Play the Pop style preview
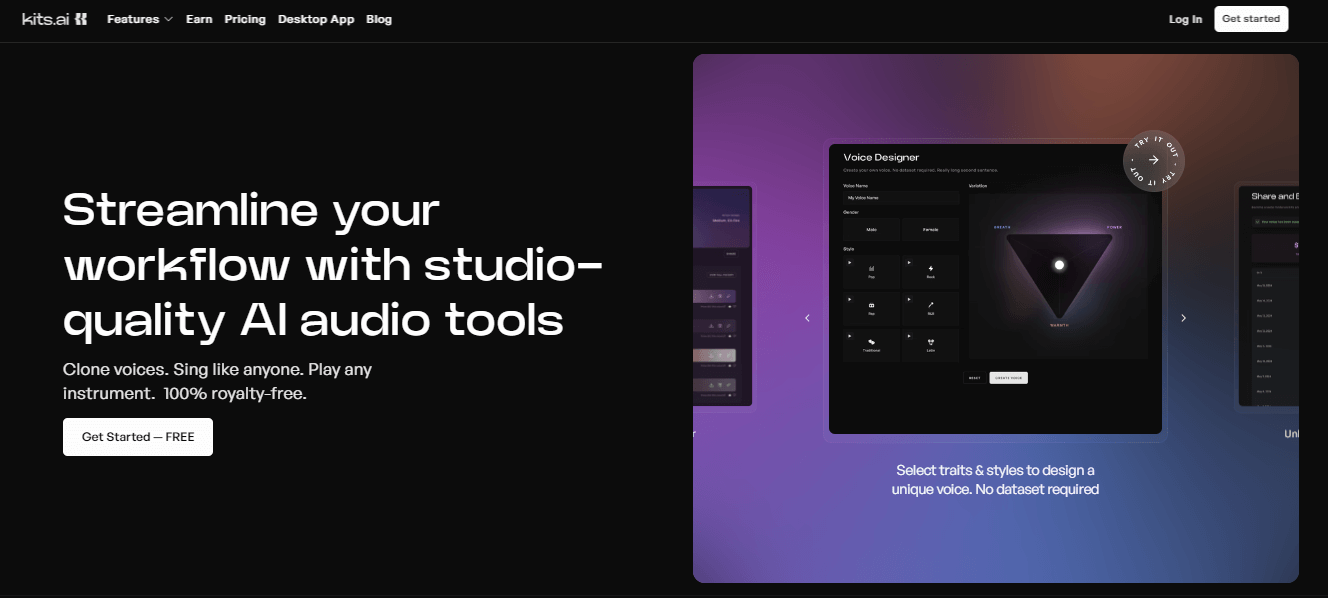 point(850,263)
